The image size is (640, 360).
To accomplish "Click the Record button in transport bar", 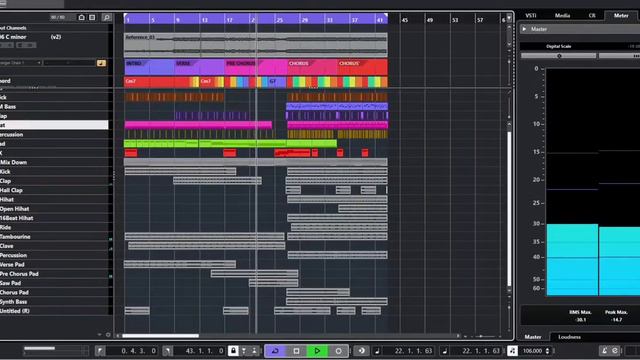I will (x=338, y=351).
